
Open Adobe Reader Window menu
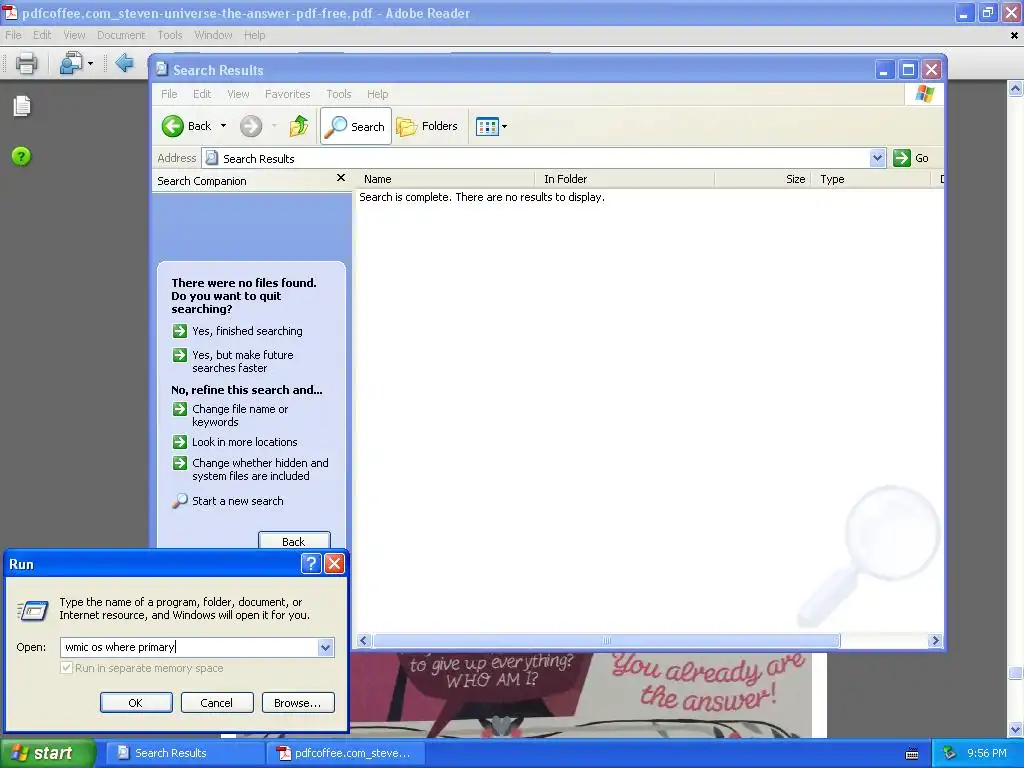[213, 35]
